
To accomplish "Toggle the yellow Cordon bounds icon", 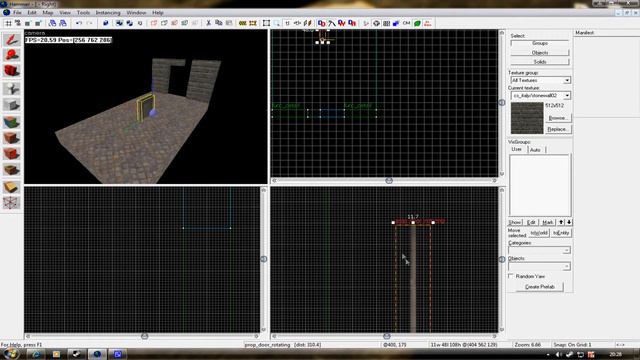I will point(243,23).
